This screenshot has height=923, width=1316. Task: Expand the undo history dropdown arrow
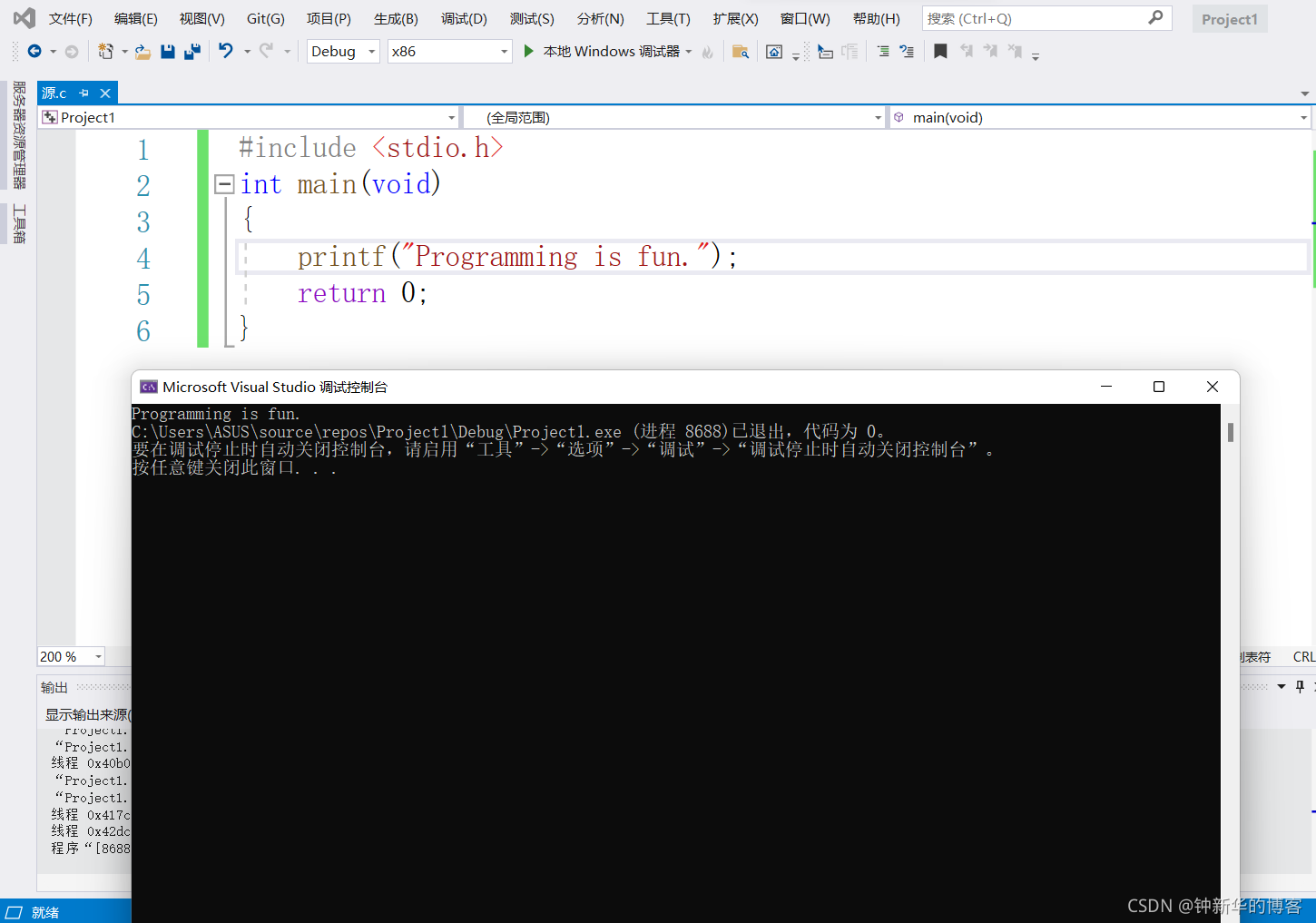tap(247, 52)
